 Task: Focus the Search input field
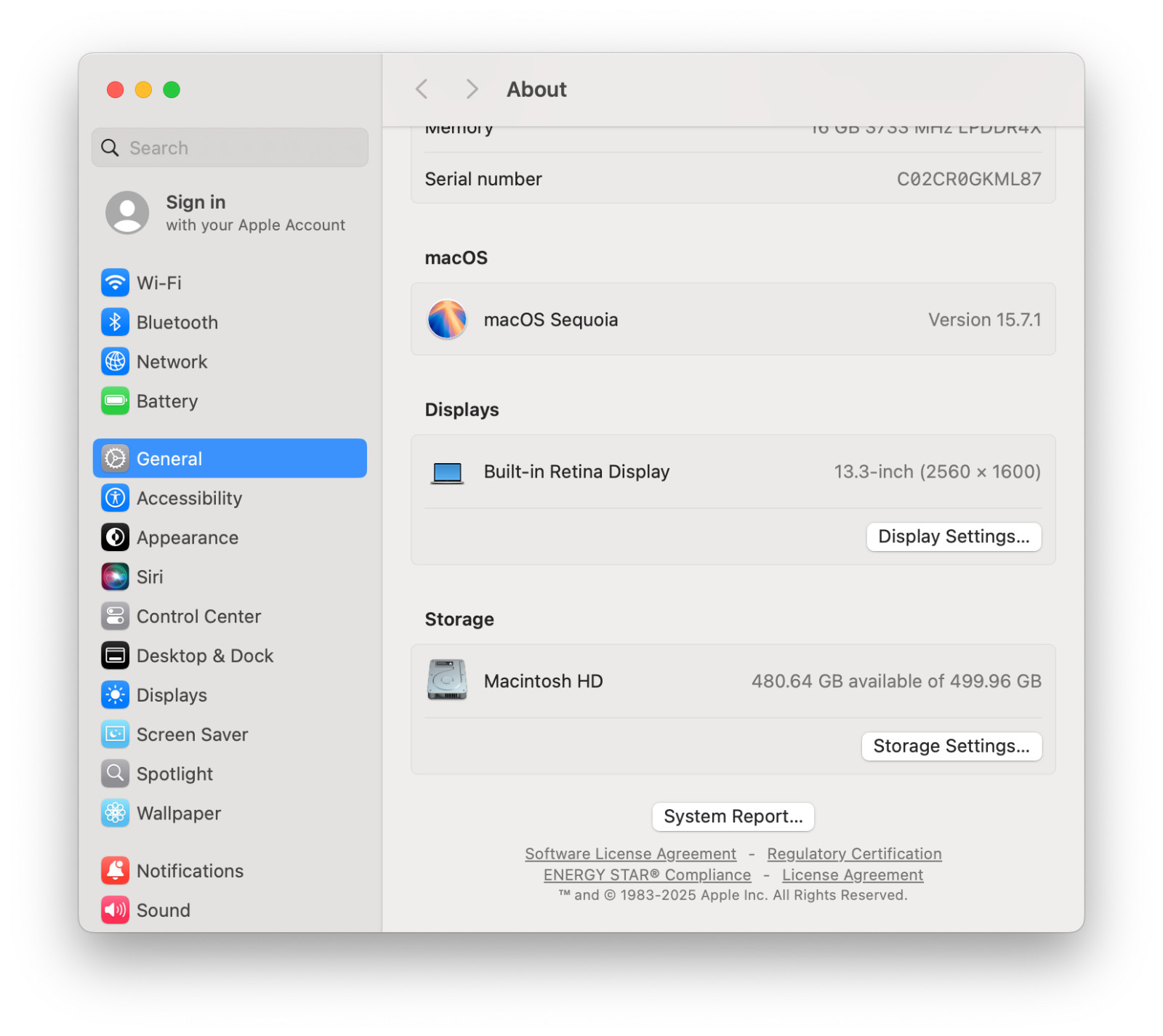coord(230,148)
